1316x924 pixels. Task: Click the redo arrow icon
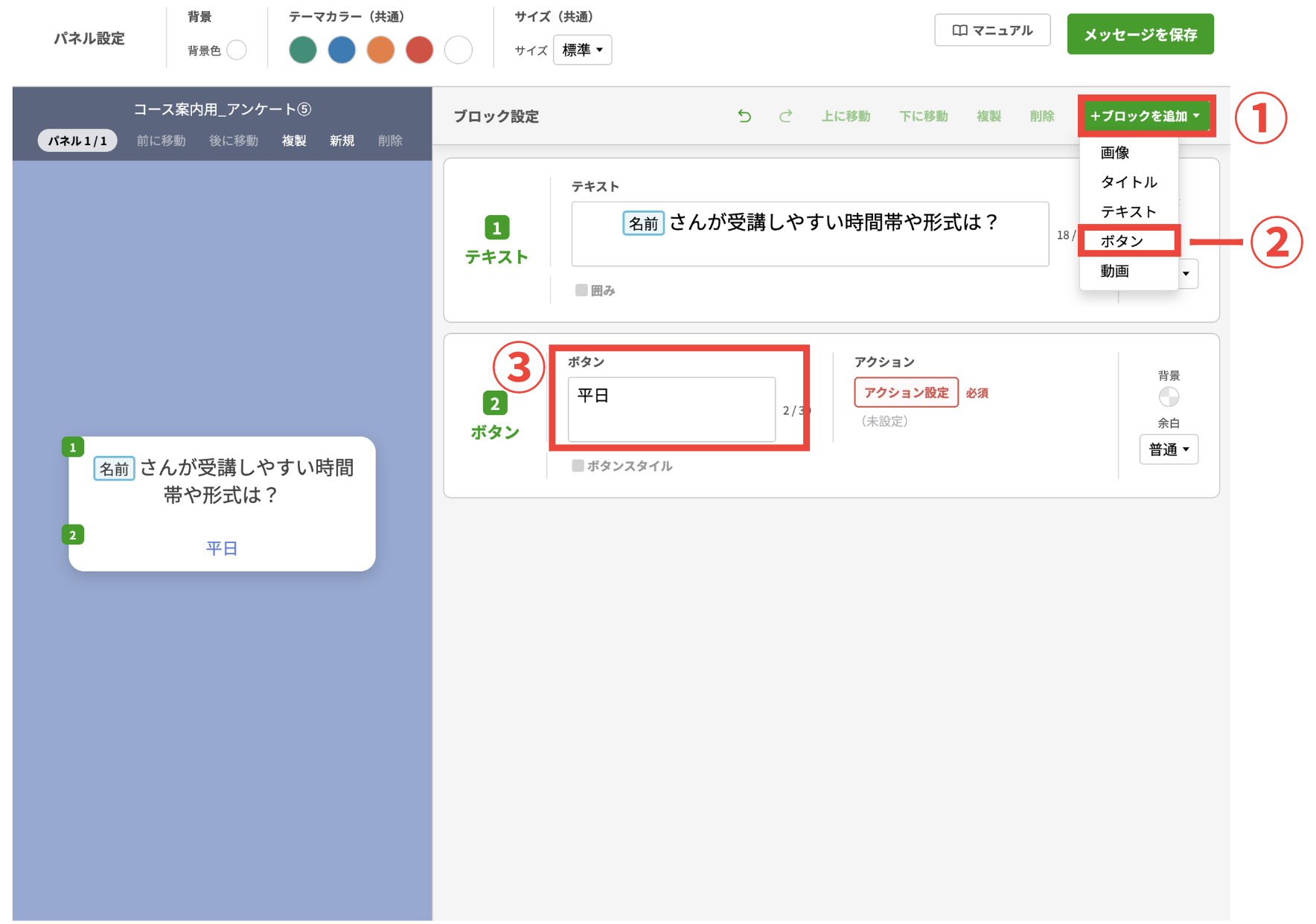pos(785,116)
